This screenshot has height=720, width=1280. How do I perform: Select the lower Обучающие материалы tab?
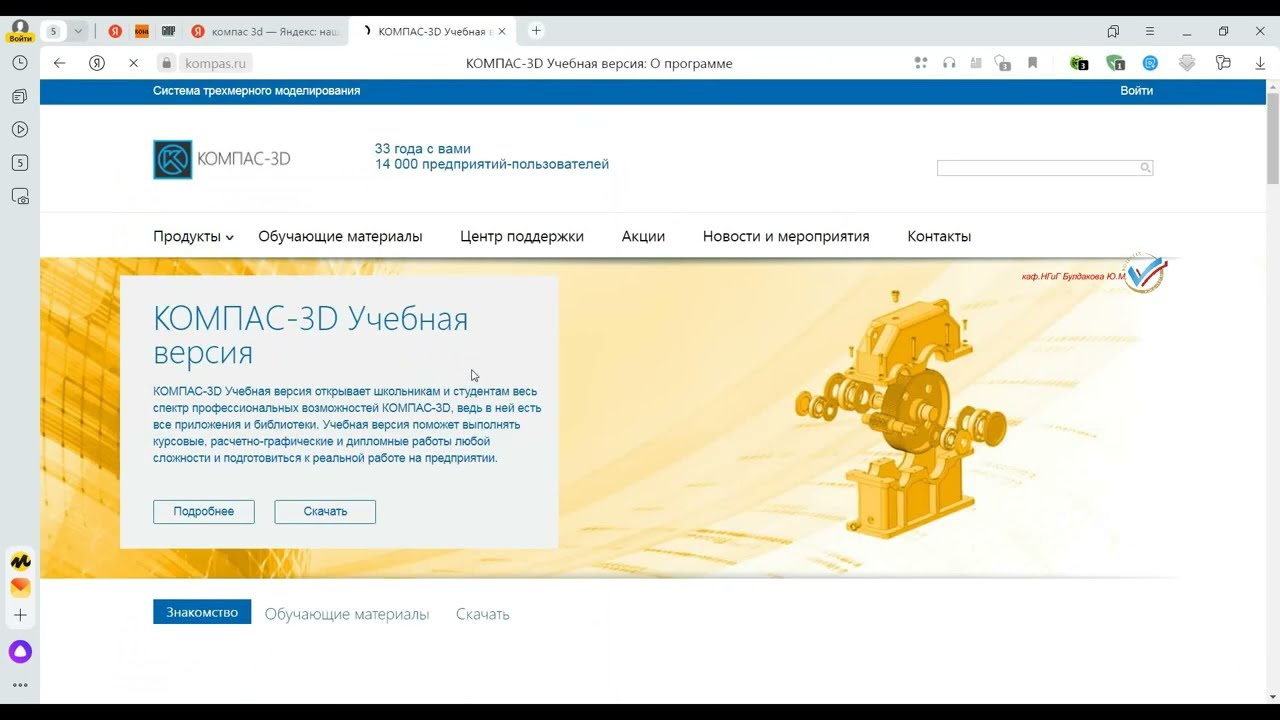click(347, 614)
